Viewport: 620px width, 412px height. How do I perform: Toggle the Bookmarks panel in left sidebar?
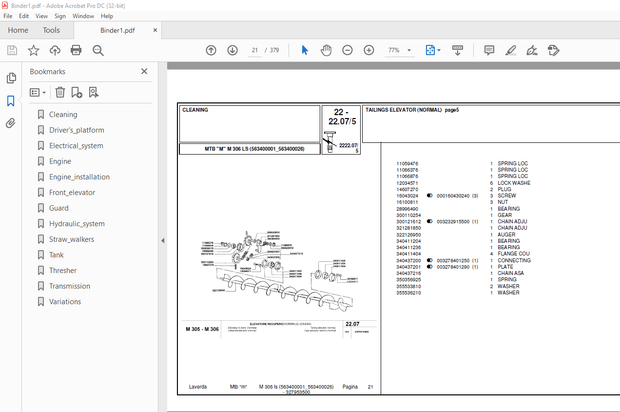click(x=11, y=101)
